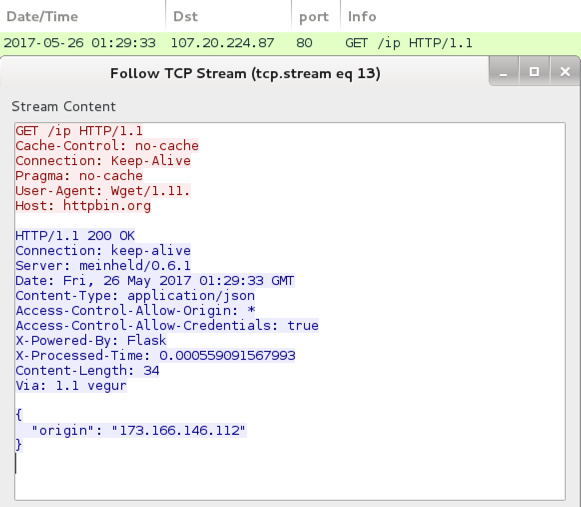The image size is (581, 507).
Task: Minimize the Follow TCP Stream window
Action: (504, 72)
